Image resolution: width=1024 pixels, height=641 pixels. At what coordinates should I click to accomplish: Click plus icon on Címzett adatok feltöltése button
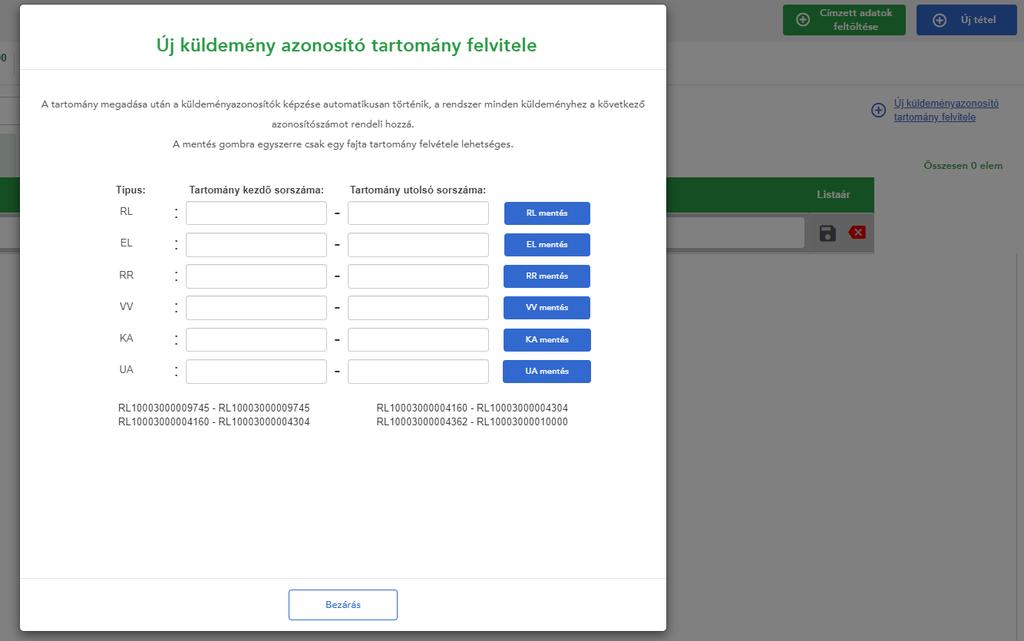click(x=803, y=20)
